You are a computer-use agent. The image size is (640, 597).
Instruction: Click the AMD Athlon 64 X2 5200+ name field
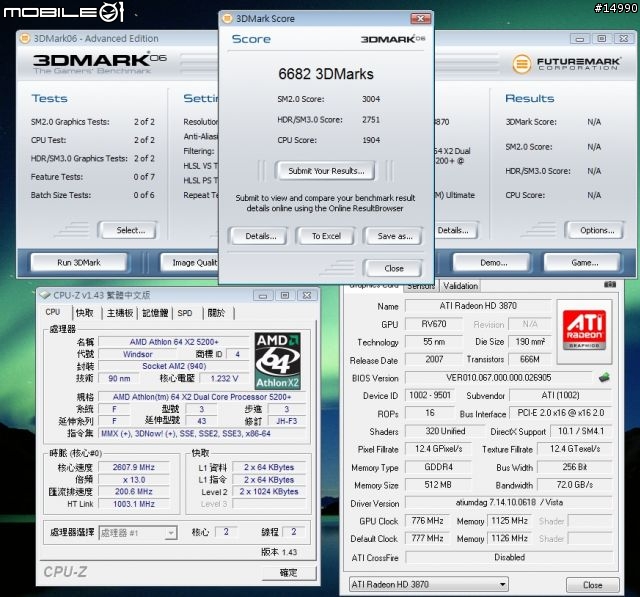coord(174,342)
